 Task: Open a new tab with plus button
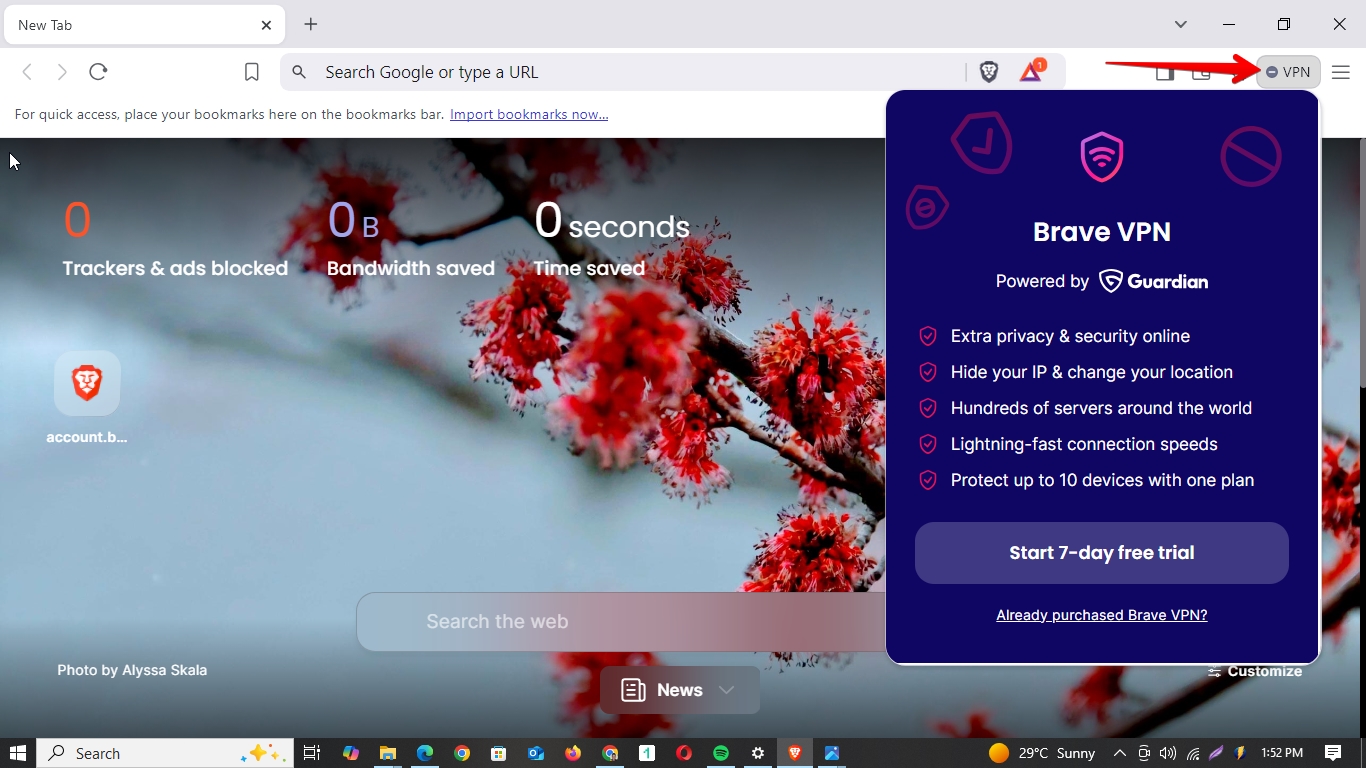click(x=311, y=24)
